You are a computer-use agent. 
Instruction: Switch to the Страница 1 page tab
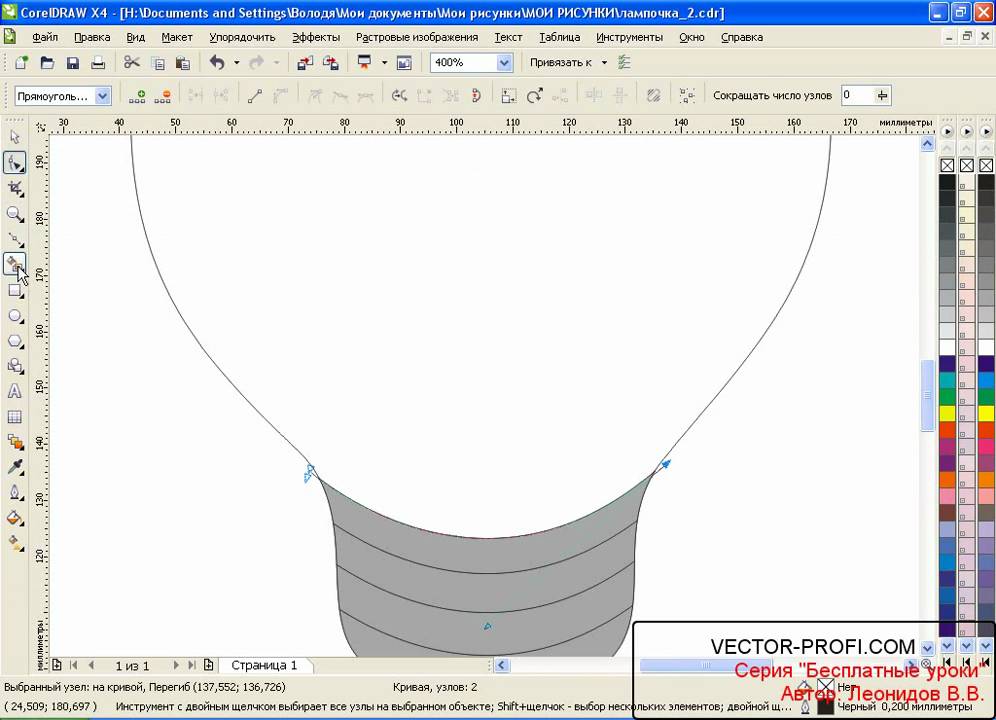pyautogui.click(x=264, y=665)
